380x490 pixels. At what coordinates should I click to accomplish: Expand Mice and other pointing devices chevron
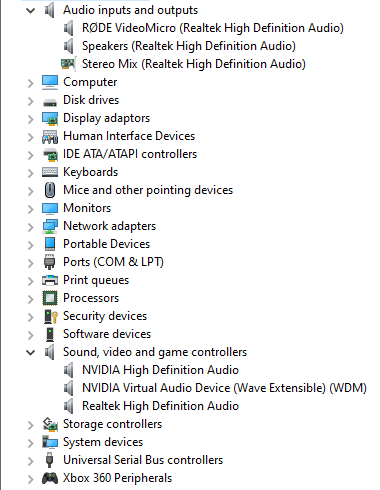pos(31,191)
